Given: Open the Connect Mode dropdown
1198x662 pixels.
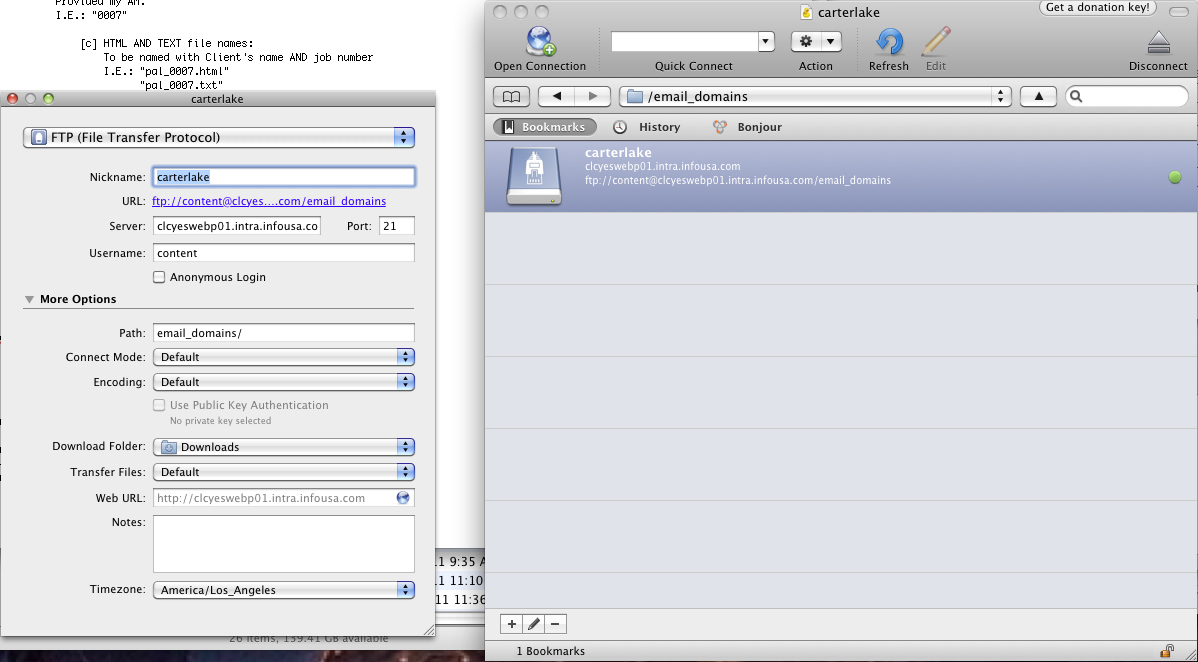Looking at the screenshot, I should click(283, 357).
